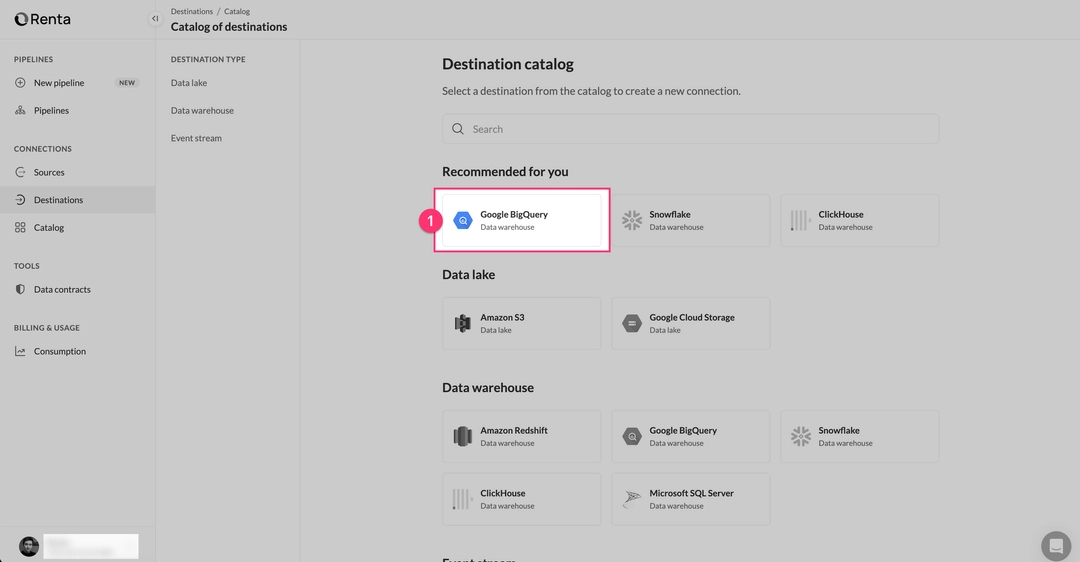Viewport: 1080px width, 562px height.
Task: Filter by Data lake destination type
Action: tap(189, 83)
